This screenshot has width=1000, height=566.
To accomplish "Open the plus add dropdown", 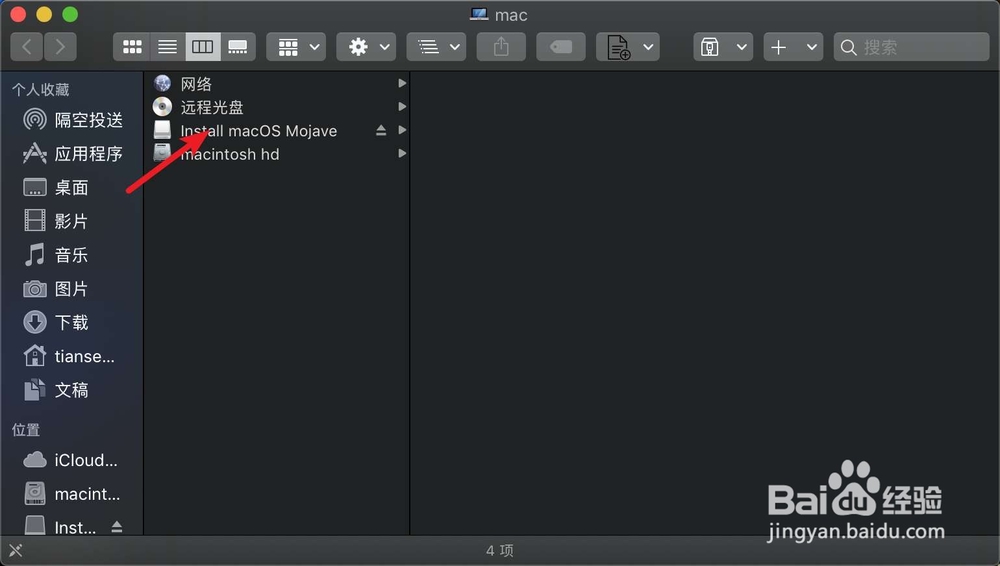I will (x=793, y=47).
